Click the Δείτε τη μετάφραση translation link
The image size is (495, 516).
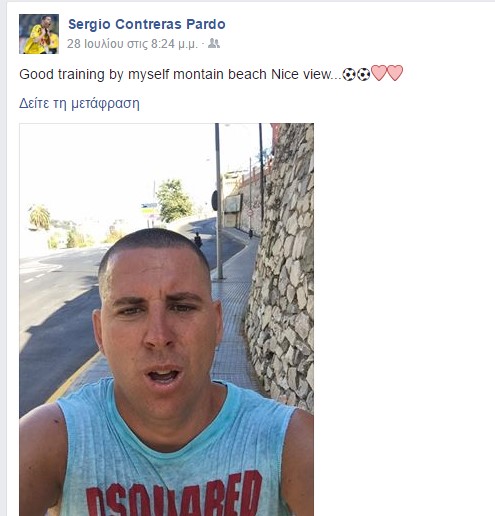(x=79, y=103)
